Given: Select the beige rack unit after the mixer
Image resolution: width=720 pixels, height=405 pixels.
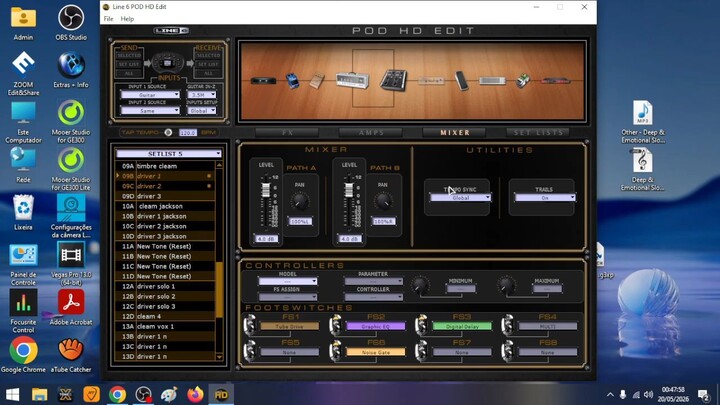Looking at the screenshot, I should (x=431, y=81).
